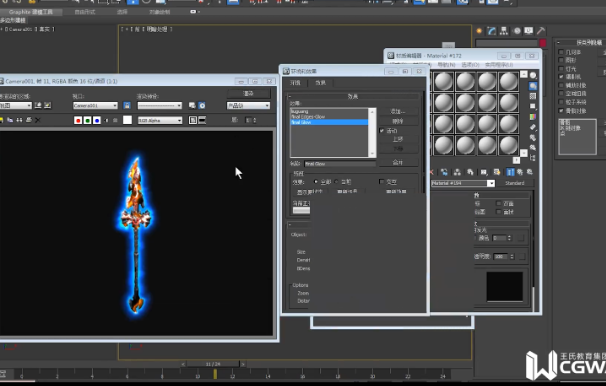The image size is (606, 386).
Task: Uncheck the 摄影机 Cameras category checkbox
Action: point(561,77)
